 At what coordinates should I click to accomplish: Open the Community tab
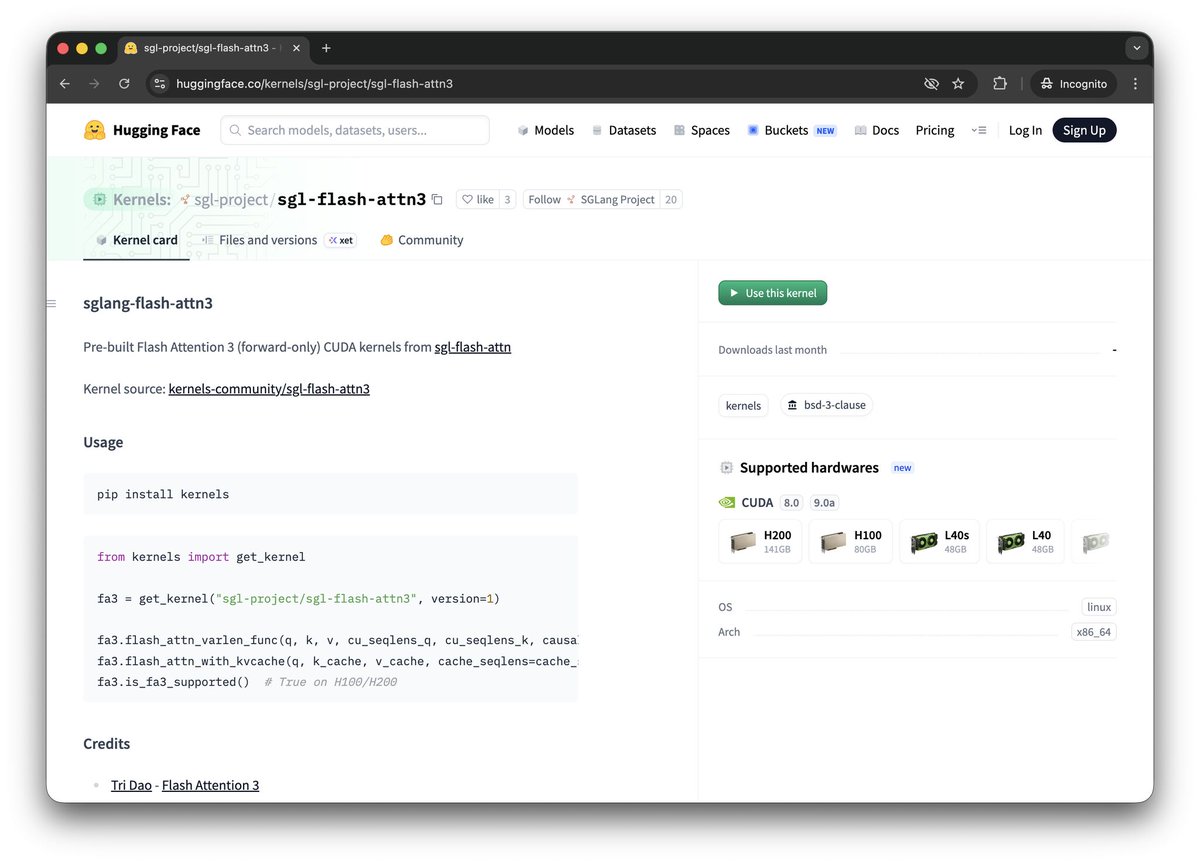pyautogui.click(x=431, y=240)
